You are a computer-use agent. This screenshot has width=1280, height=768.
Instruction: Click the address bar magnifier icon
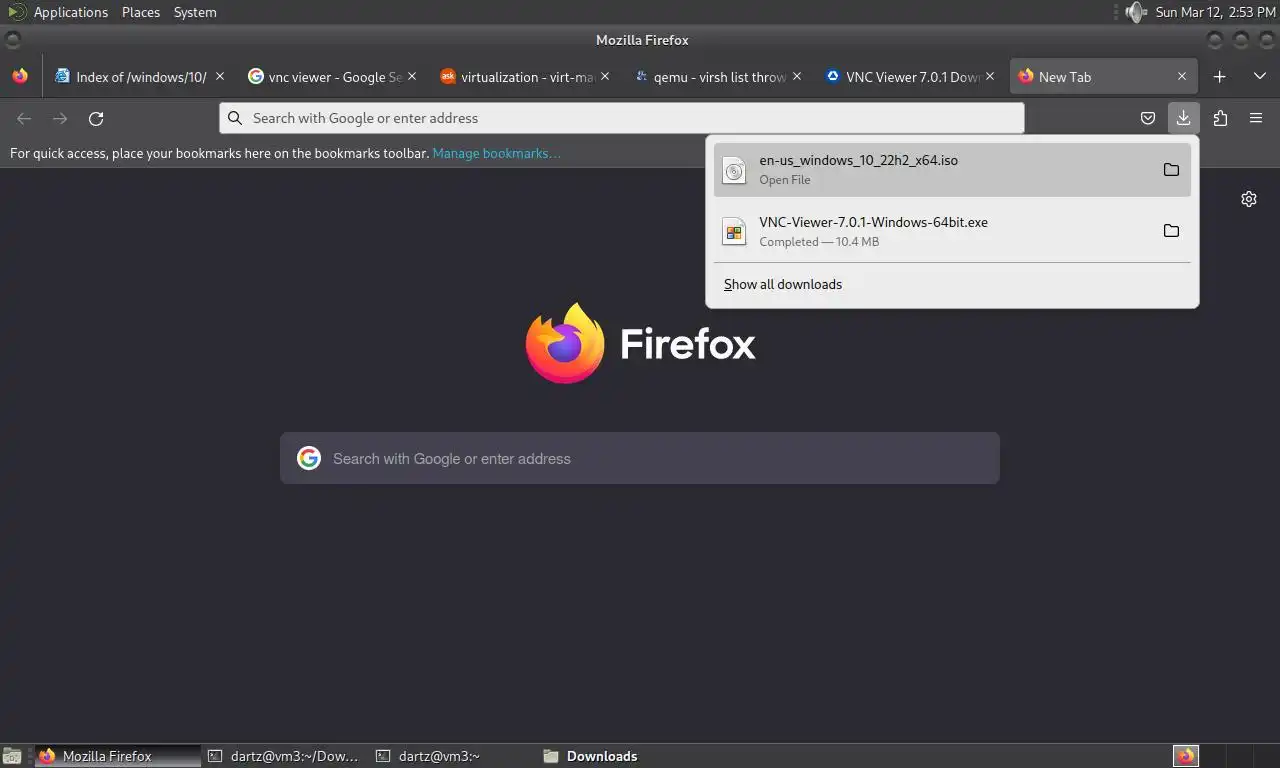point(235,118)
